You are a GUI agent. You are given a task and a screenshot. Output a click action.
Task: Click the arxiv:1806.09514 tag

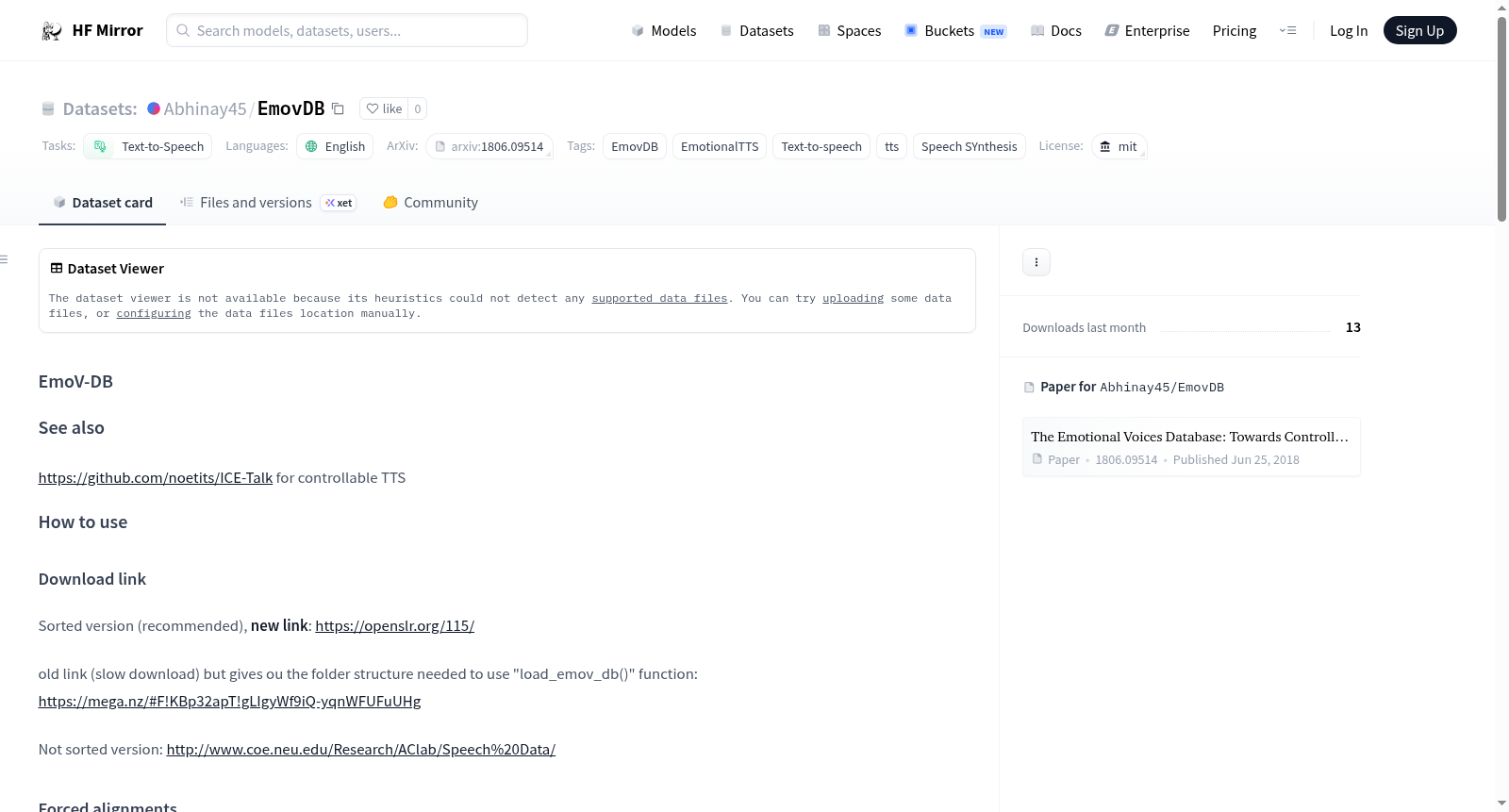(489, 146)
